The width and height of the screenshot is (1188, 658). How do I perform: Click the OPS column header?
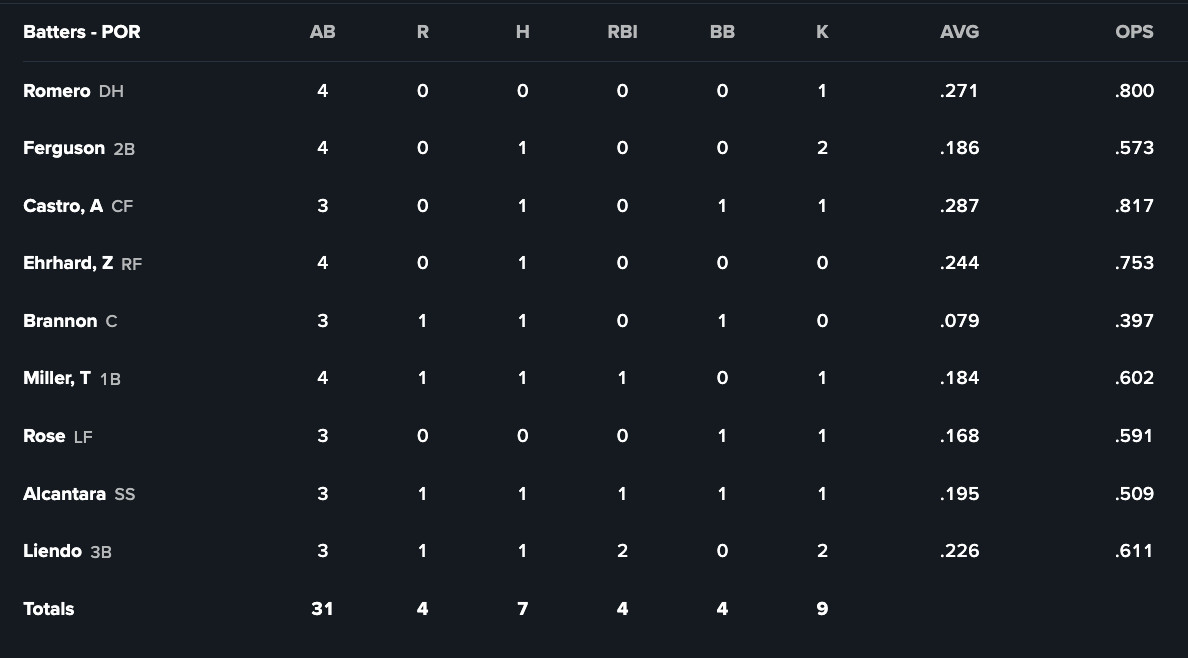1134,32
